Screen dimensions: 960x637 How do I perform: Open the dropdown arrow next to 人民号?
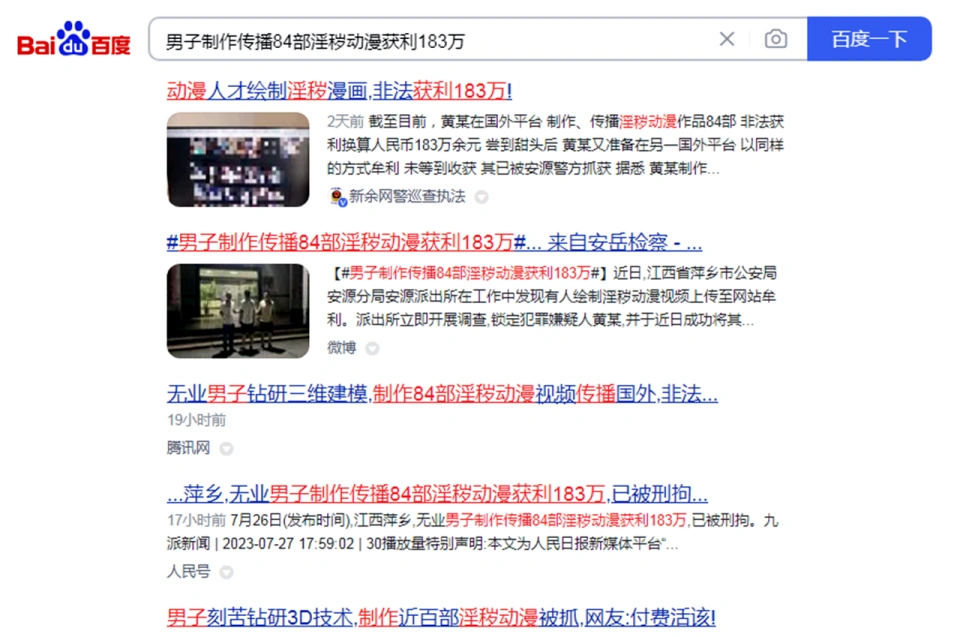coord(226,572)
